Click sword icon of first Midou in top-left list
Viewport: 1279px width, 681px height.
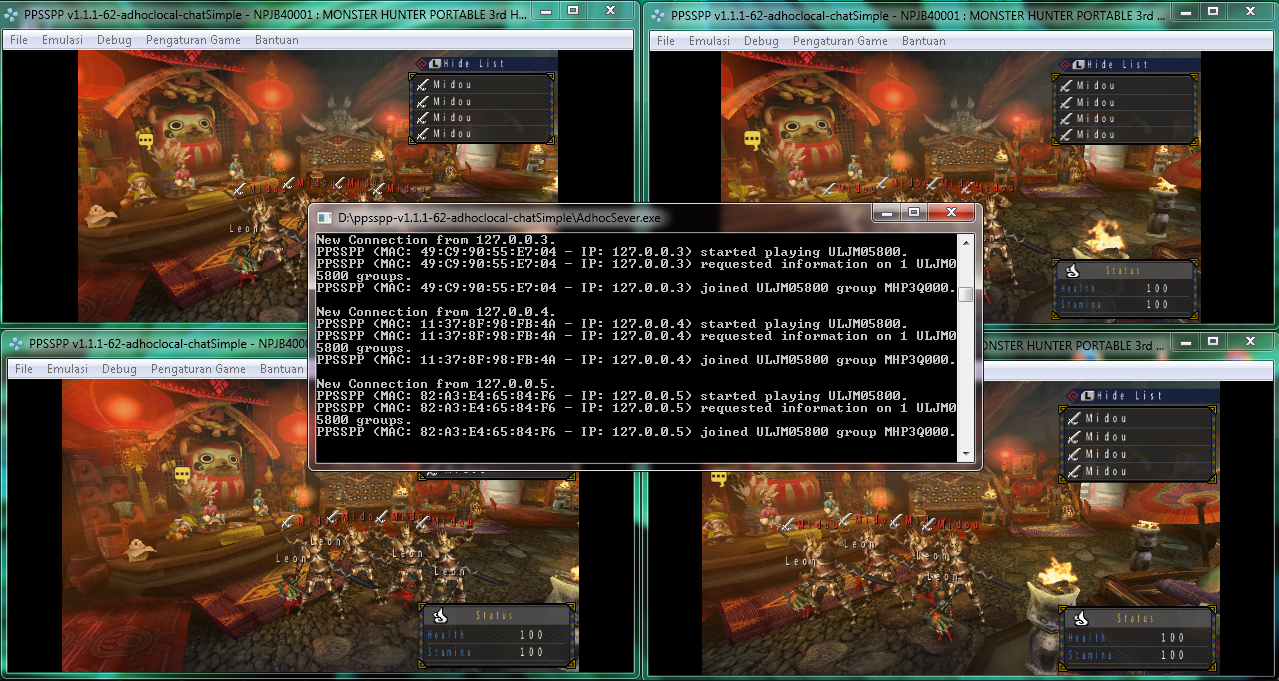[x=424, y=85]
